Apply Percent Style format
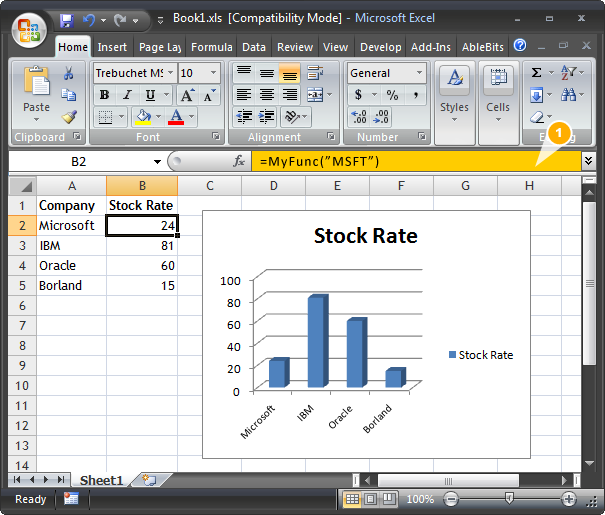This screenshot has width=605, height=515. click(x=392, y=95)
